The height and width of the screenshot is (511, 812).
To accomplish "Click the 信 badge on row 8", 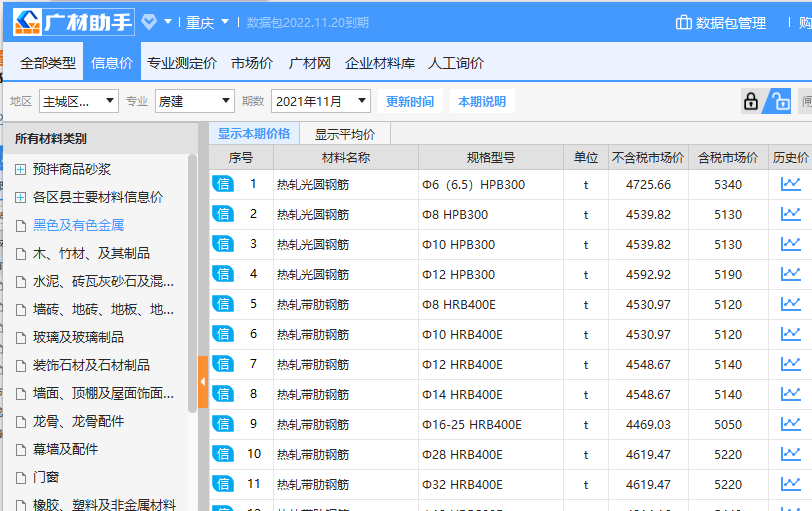I will [x=223, y=394].
